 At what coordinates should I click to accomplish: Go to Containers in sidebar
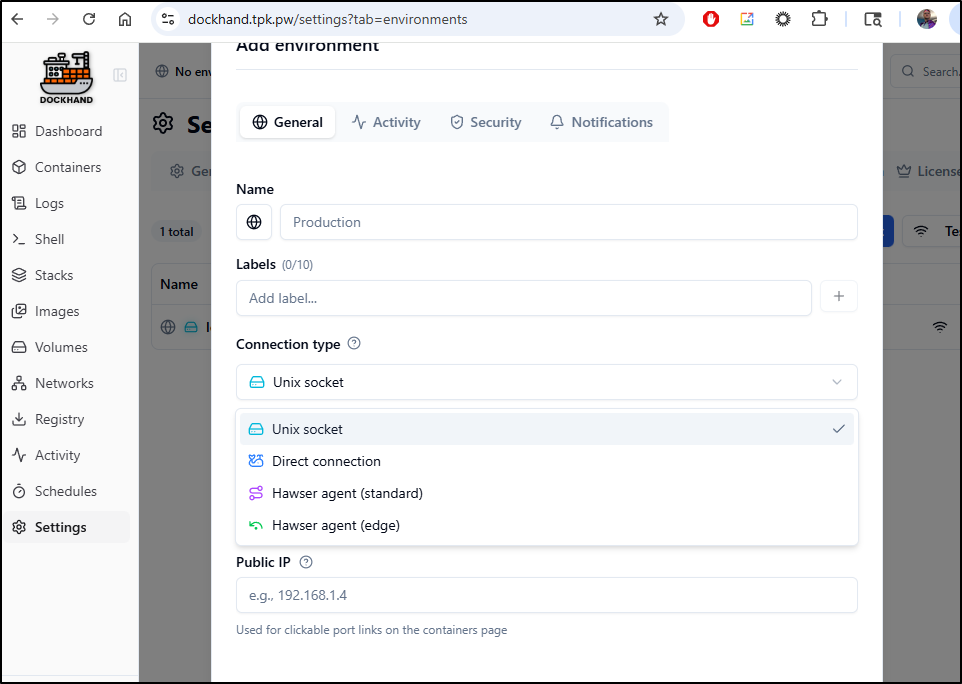click(67, 167)
